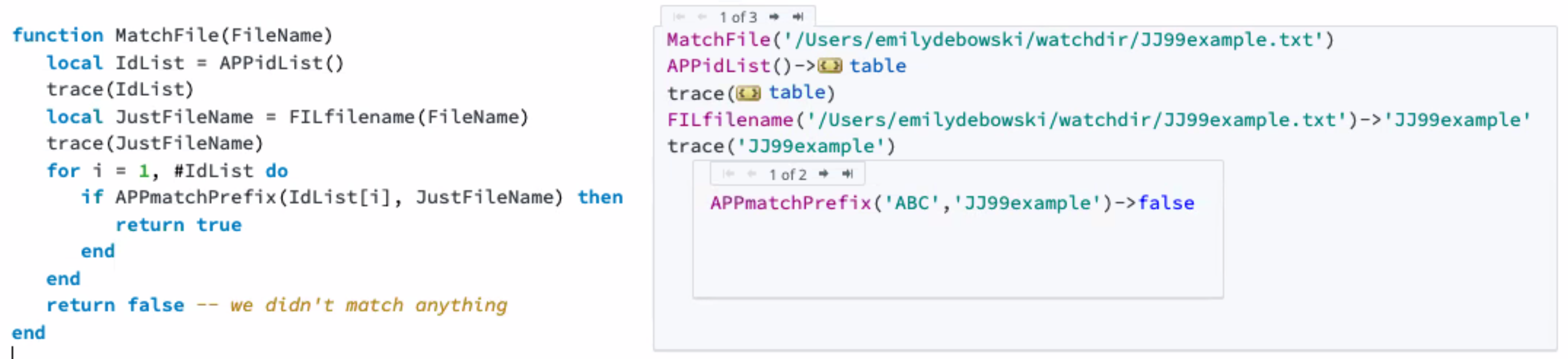Viewport: 1568px width, 359px height.
Task: Click the 'function MatchFile(FileName)' code line
Action: click(x=172, y=35)
